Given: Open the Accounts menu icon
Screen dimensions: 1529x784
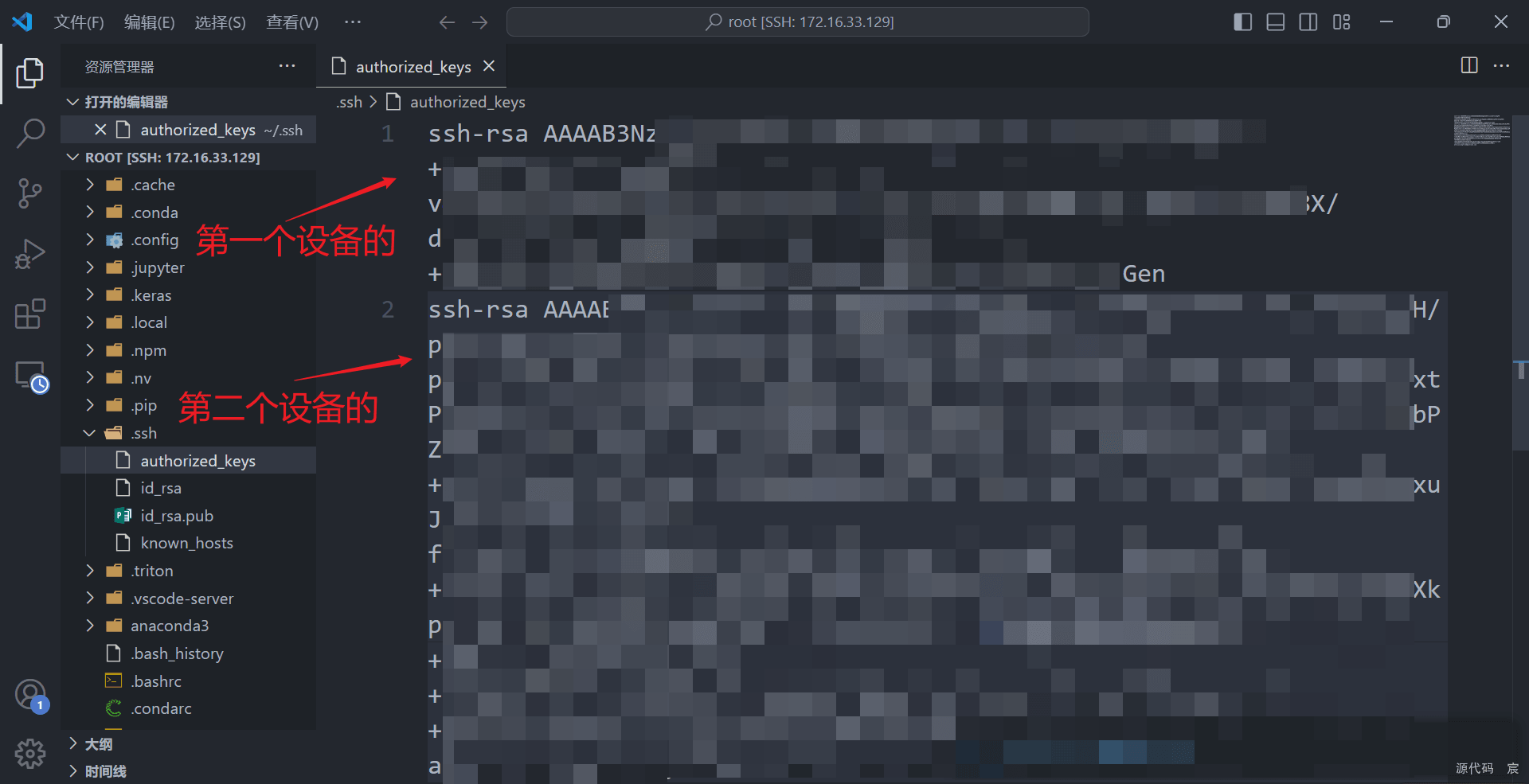Looking at the screenshot, I should (x=30, y=694).
